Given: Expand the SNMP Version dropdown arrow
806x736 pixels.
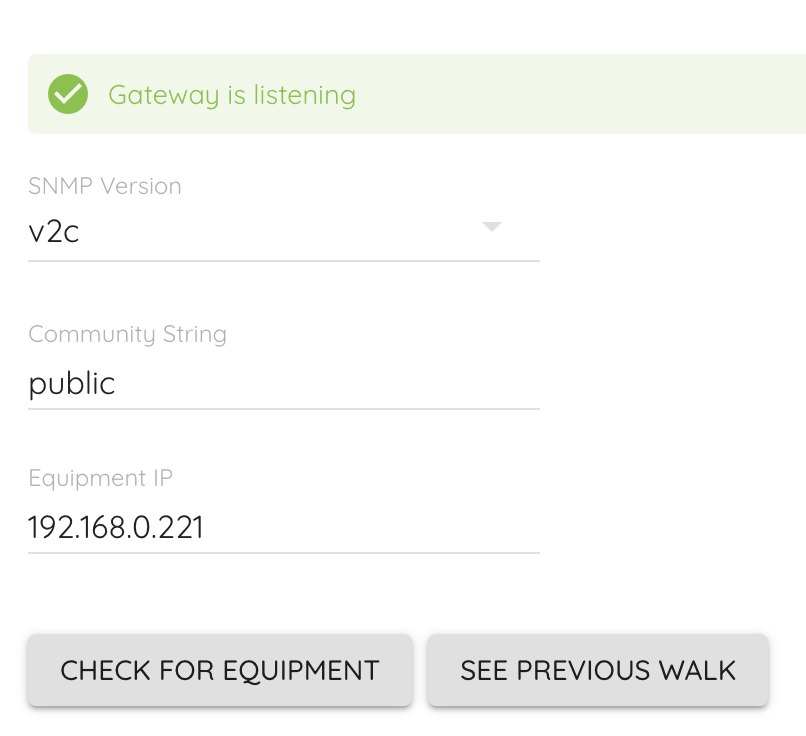Looking at the screenshot, I should (490, 227).
